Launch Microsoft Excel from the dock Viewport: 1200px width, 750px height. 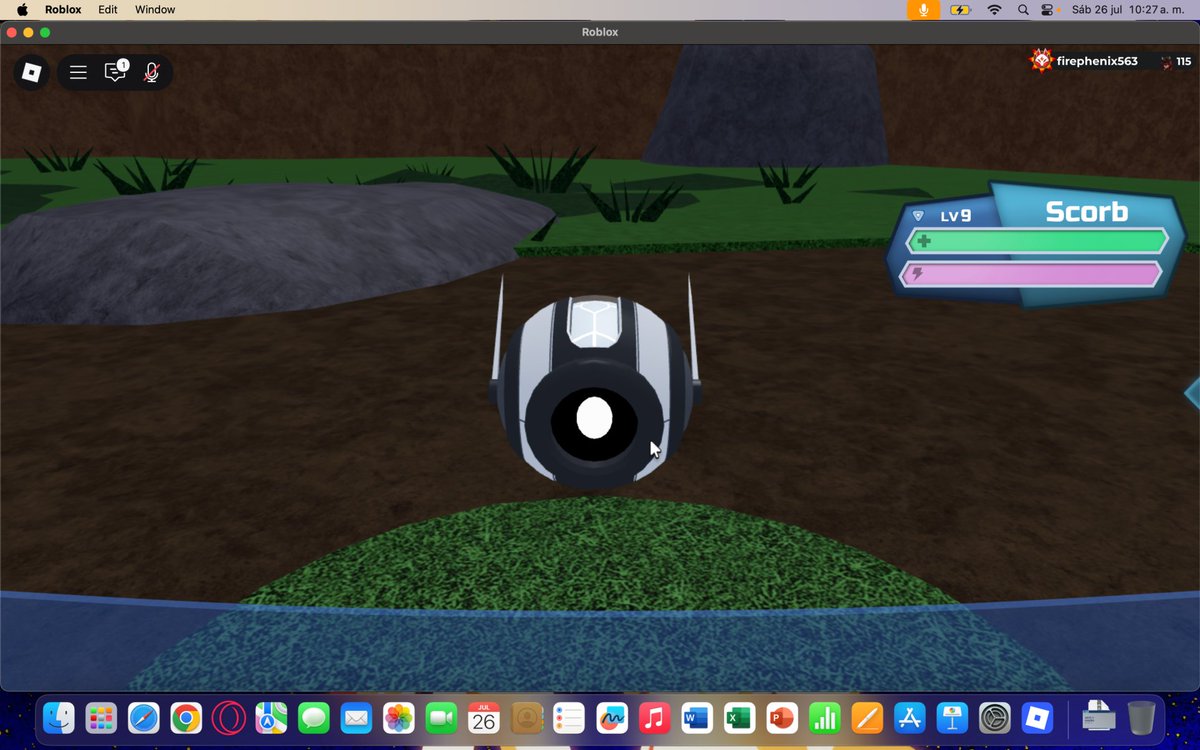click(739, 718)
